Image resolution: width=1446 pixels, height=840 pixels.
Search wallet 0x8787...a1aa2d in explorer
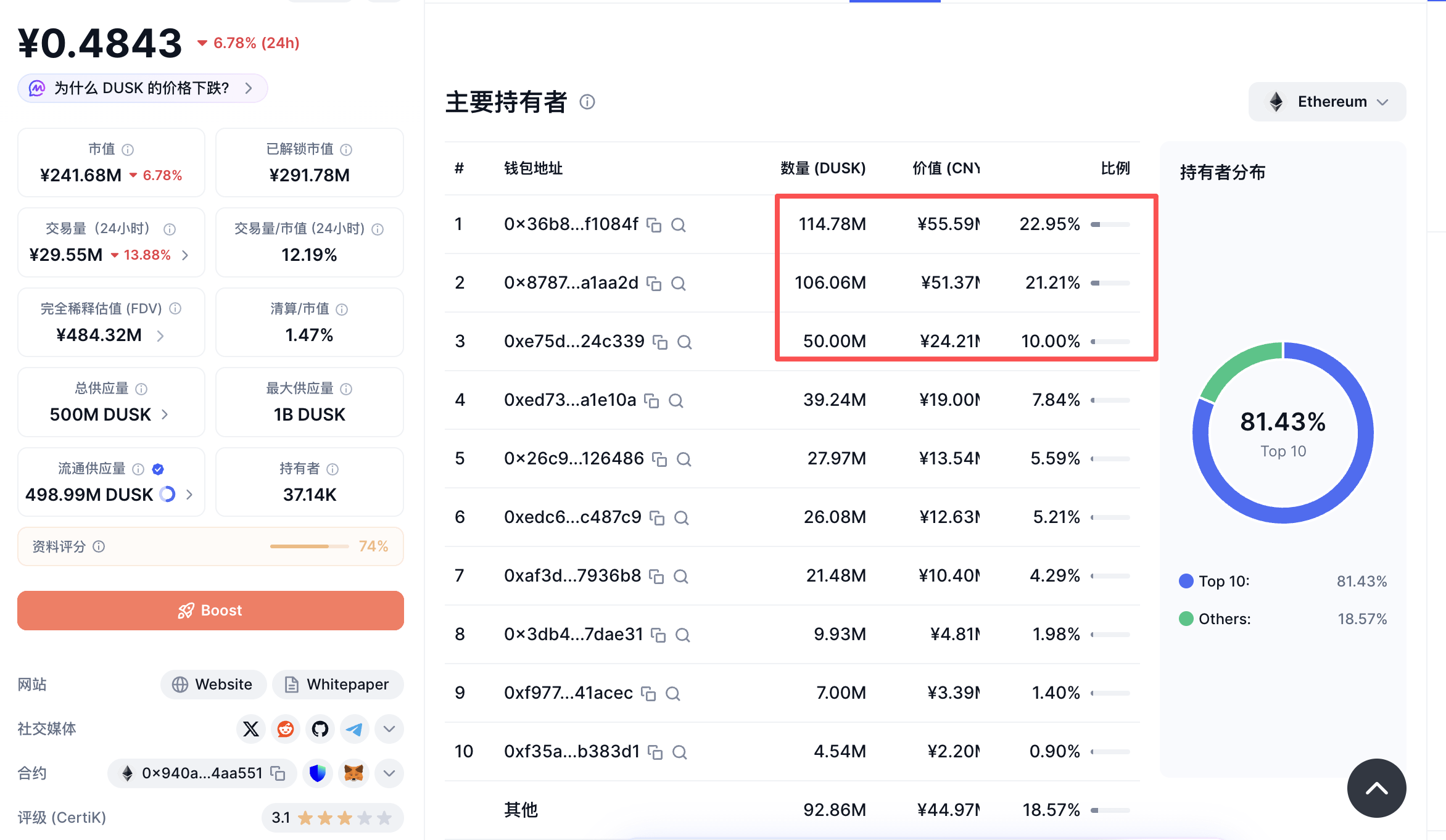(x=679, y=284)
